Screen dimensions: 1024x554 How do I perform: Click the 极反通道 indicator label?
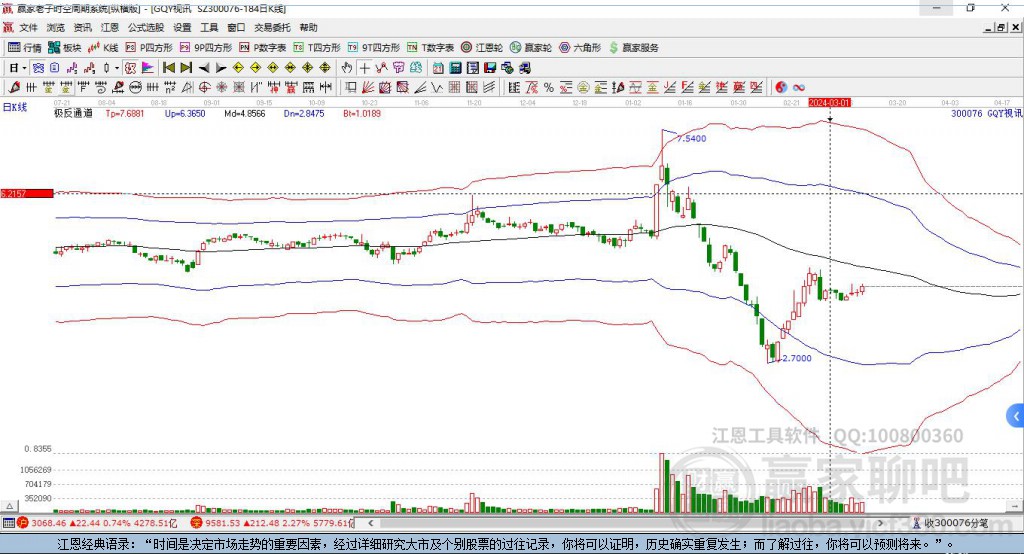point(73,113)
